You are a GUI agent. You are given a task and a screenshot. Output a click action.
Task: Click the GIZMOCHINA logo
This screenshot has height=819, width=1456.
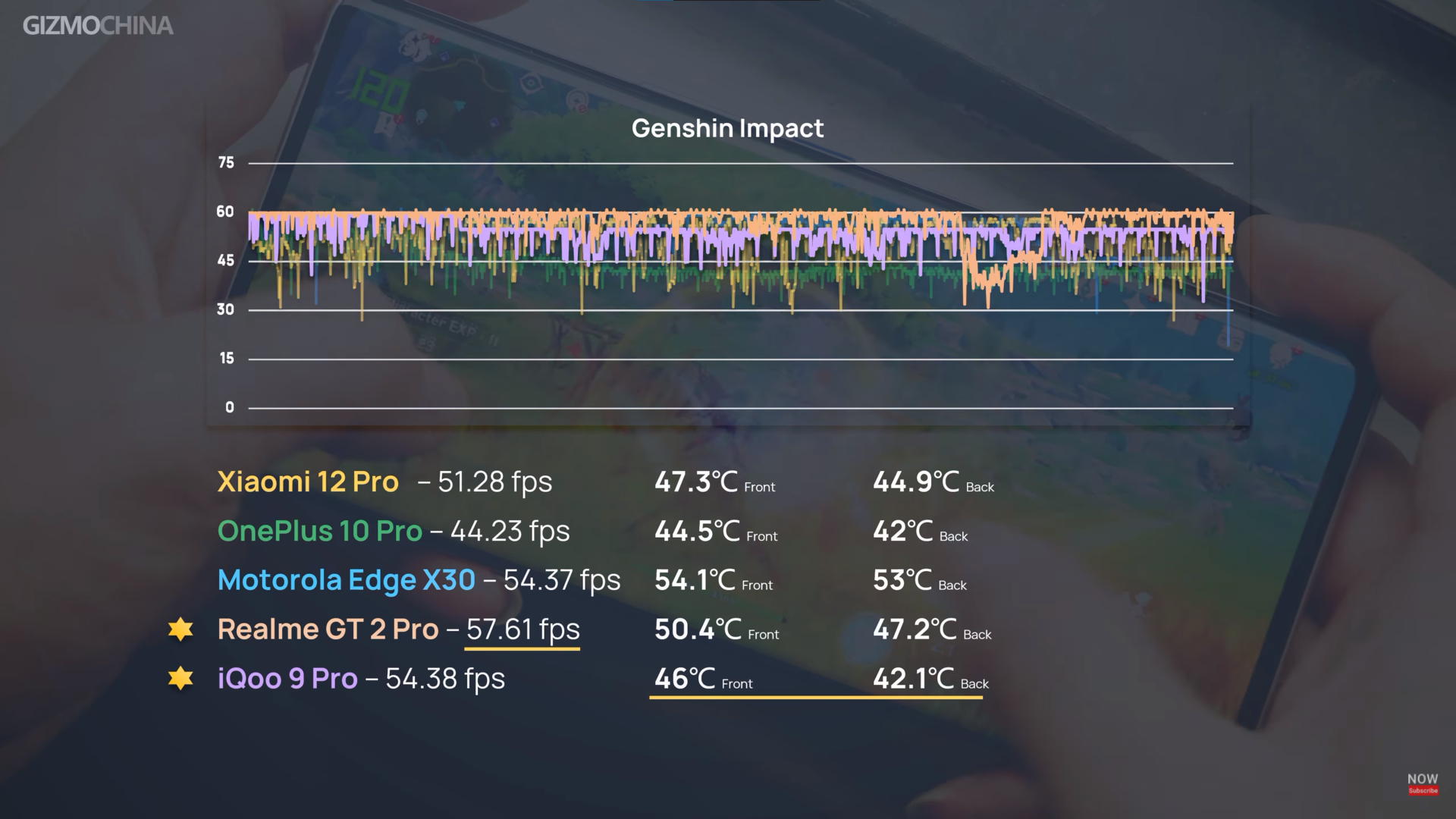[98, 26]
